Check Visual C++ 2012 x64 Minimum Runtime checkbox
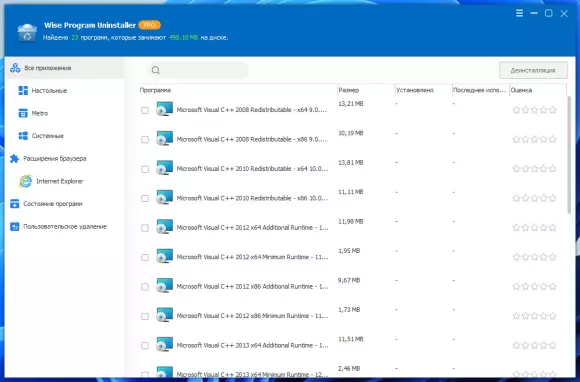Image resolution: width=580 pixels, height=382 pixels. pos(145,257)
